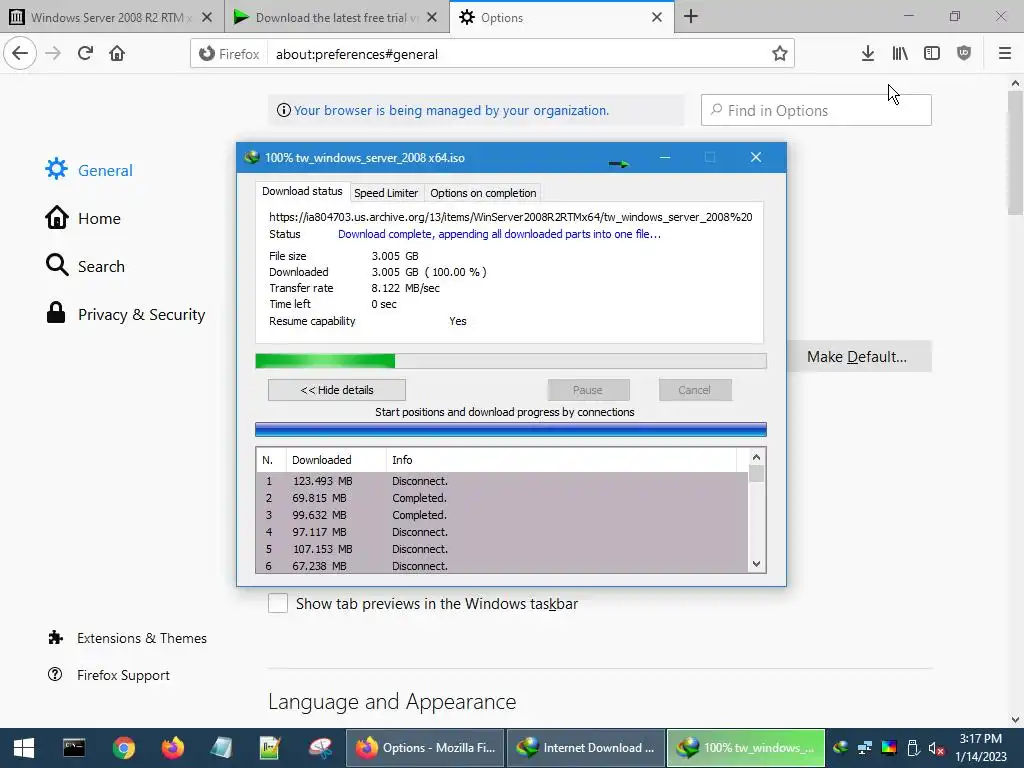Click the 100% tw_windows taskbar button
The width and height of the screenshot is (1024, 768).
click(x=746, y=748)
